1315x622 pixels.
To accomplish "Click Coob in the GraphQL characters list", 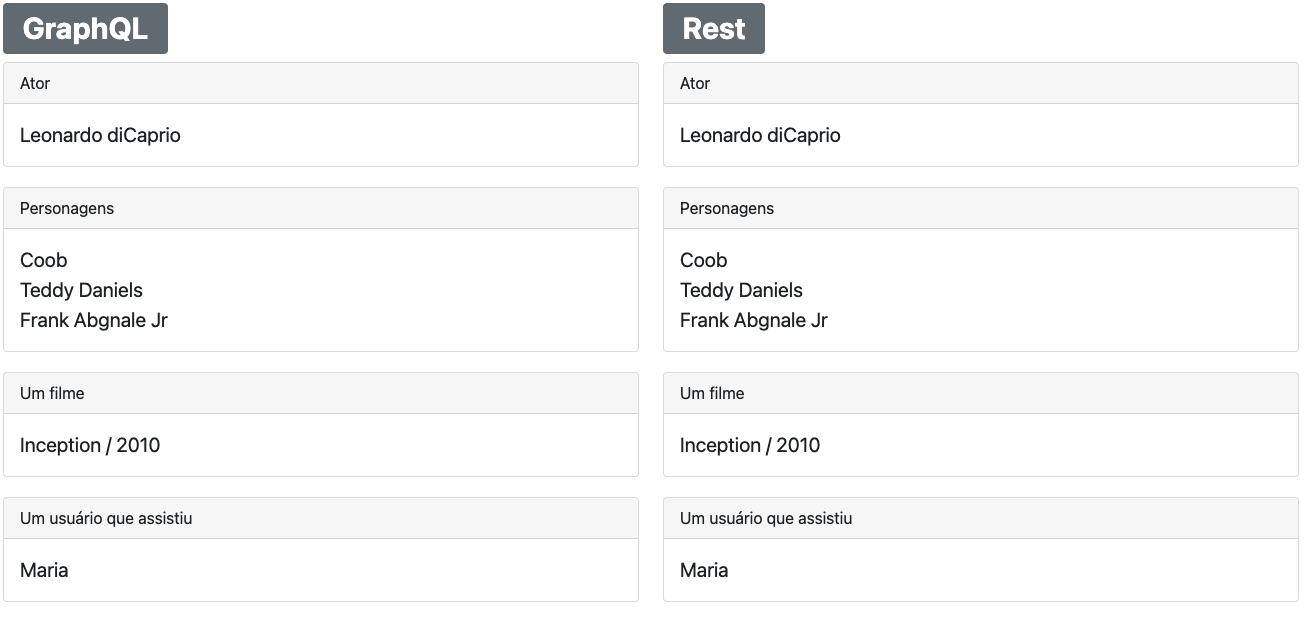I will click(x=44, y=260).
